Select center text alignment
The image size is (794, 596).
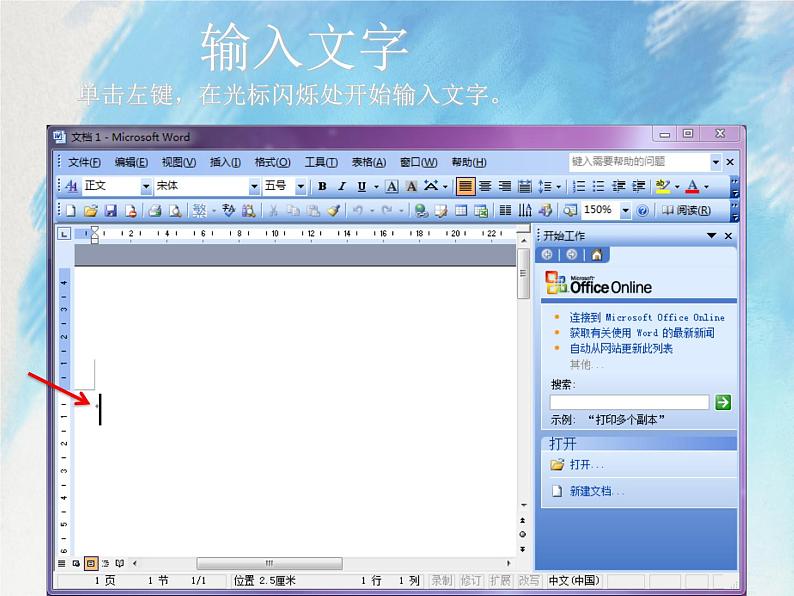tap(485, 186)
